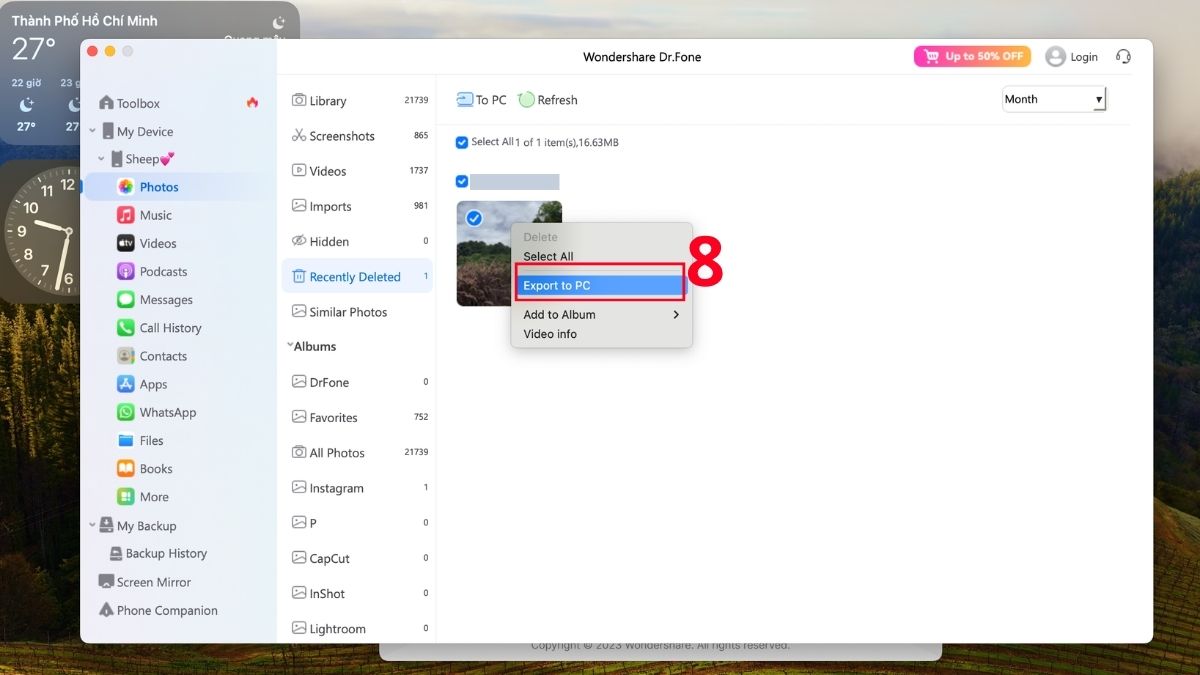Open the Files folder icon
This screenshot has width=1200, height=675.
pyautogui.click(x=125, y=440)
